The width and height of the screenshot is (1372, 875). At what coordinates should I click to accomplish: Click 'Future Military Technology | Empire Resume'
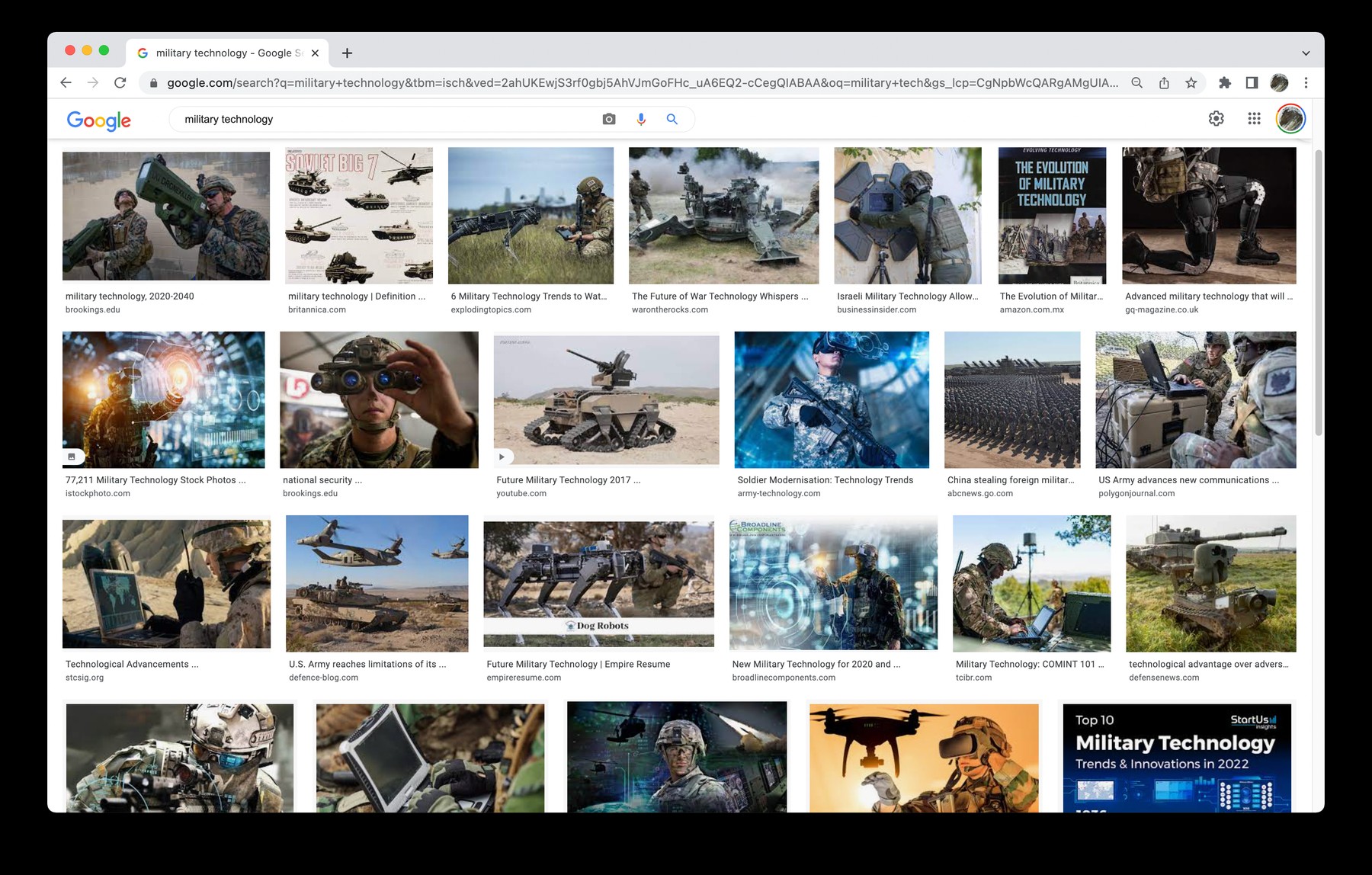[579, 665]
